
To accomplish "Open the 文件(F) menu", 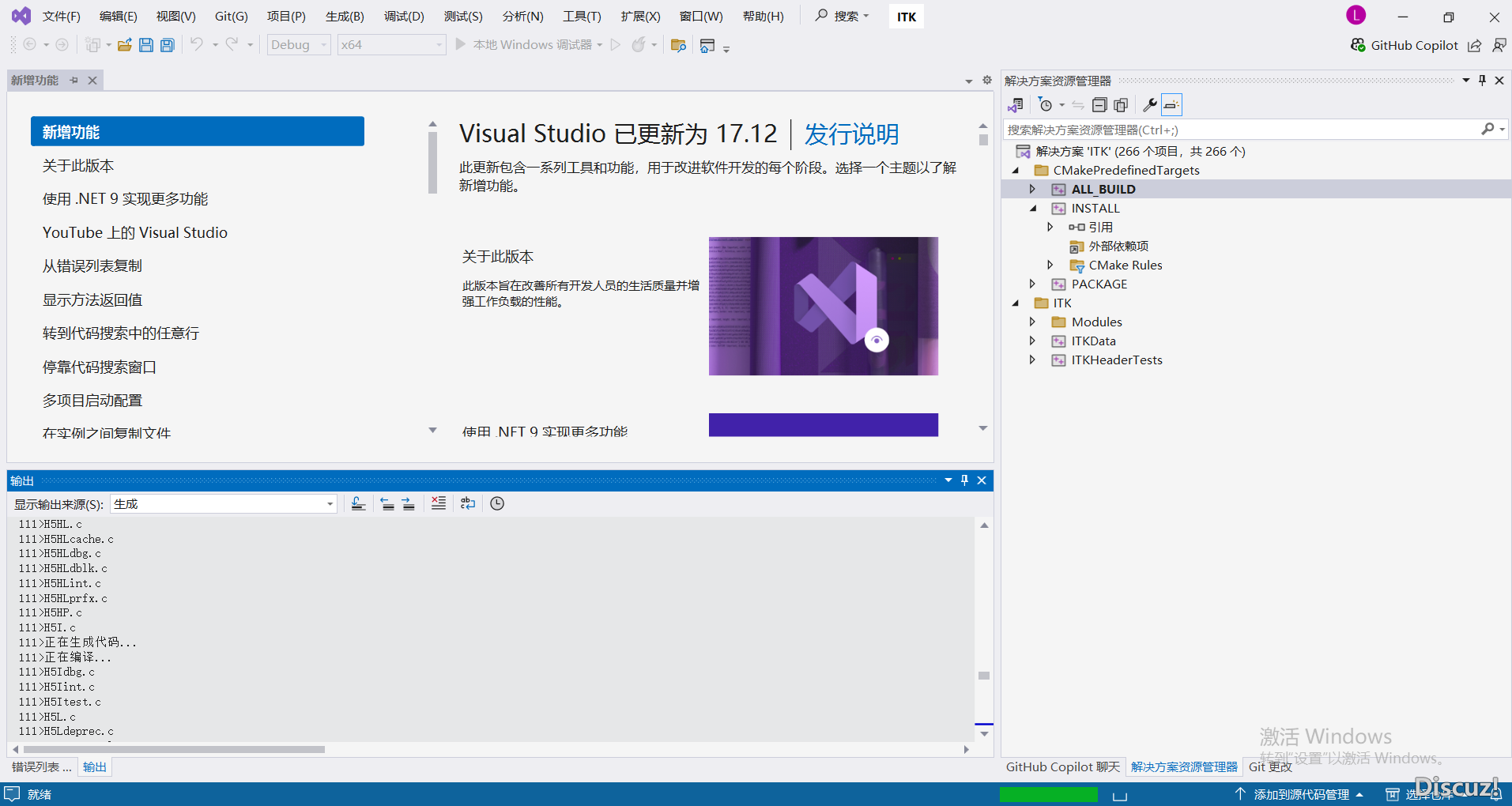I will coord(61,16).
